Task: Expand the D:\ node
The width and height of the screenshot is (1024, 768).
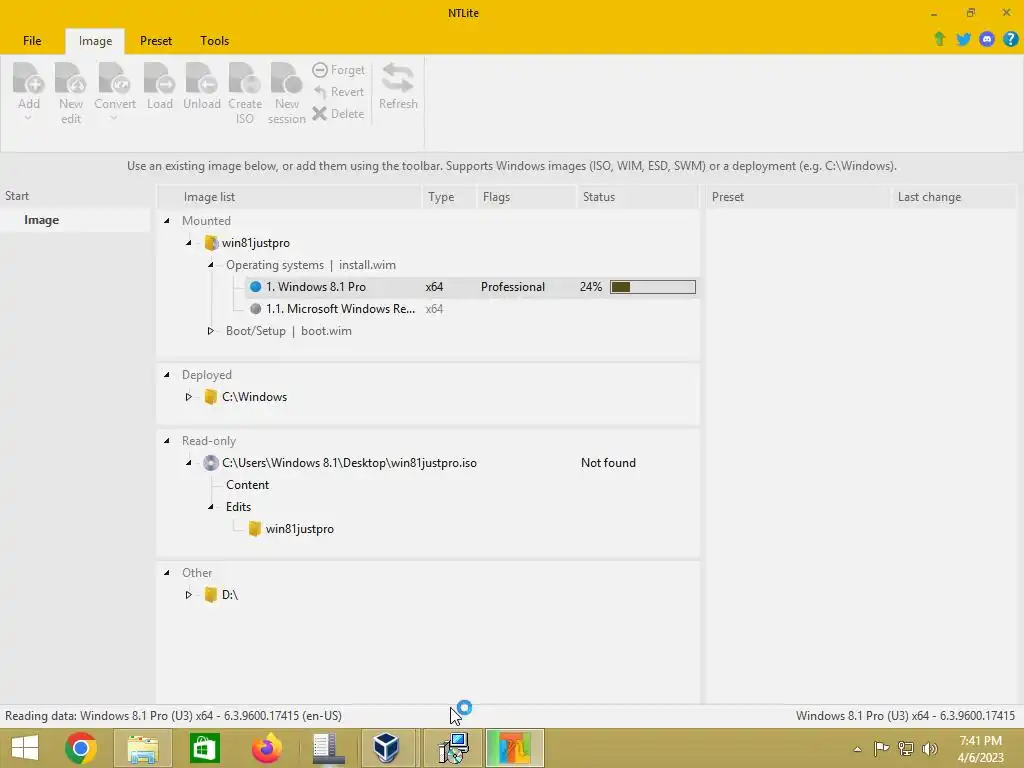Action: (x=188, y=595)
